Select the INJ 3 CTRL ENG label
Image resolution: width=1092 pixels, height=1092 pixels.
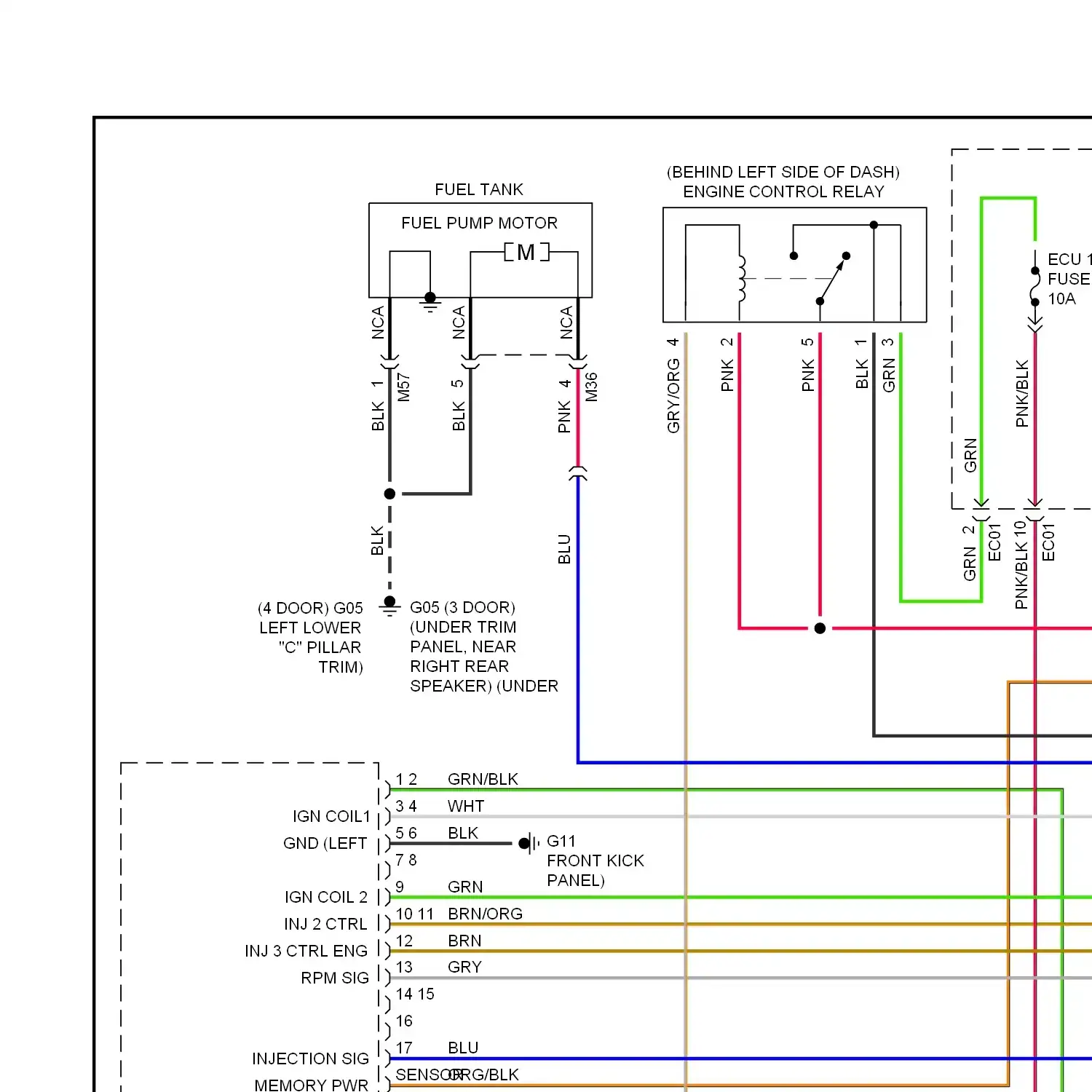306,951
